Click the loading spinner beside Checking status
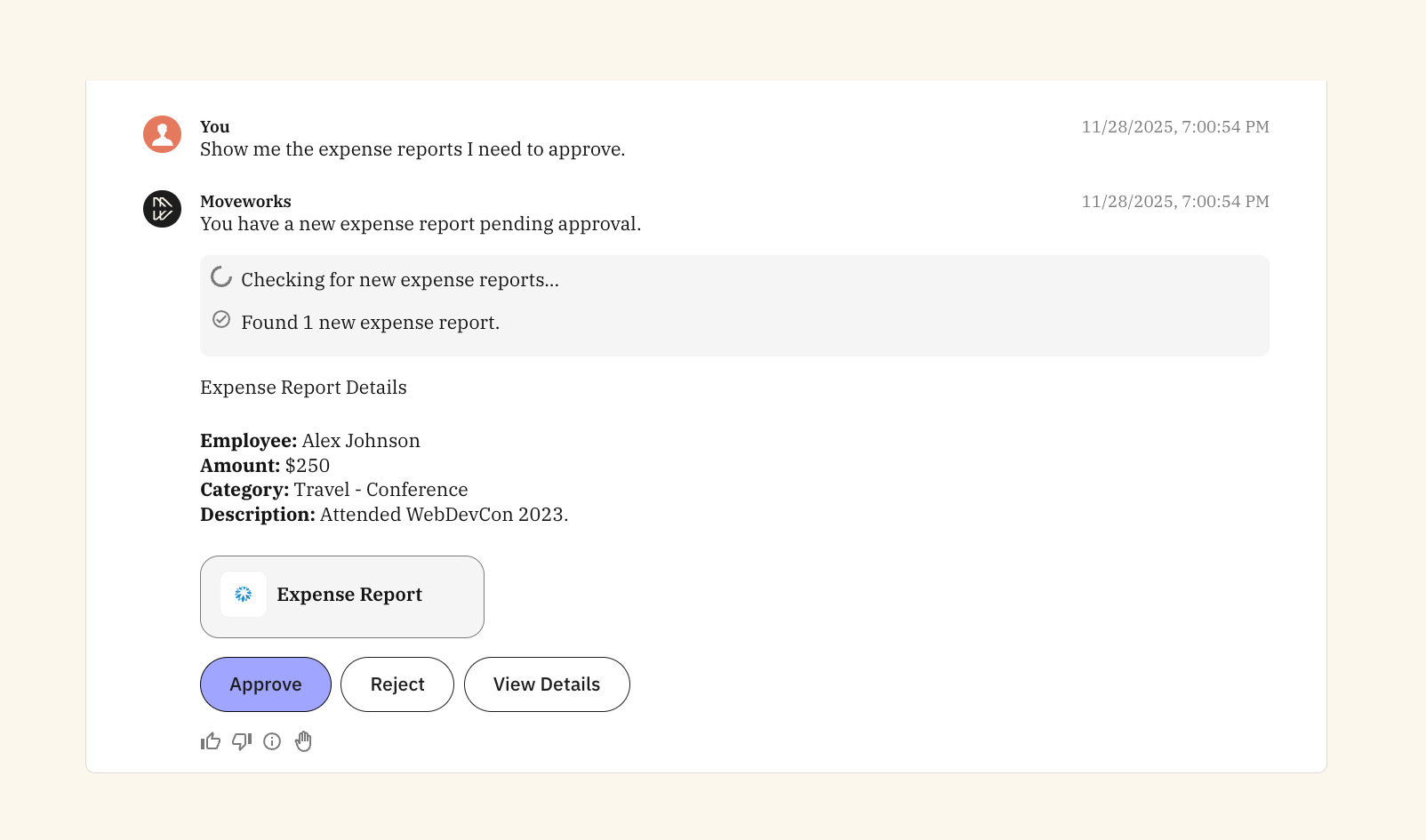The height and width of the screenshot is (840, 1426). [221, 277]
